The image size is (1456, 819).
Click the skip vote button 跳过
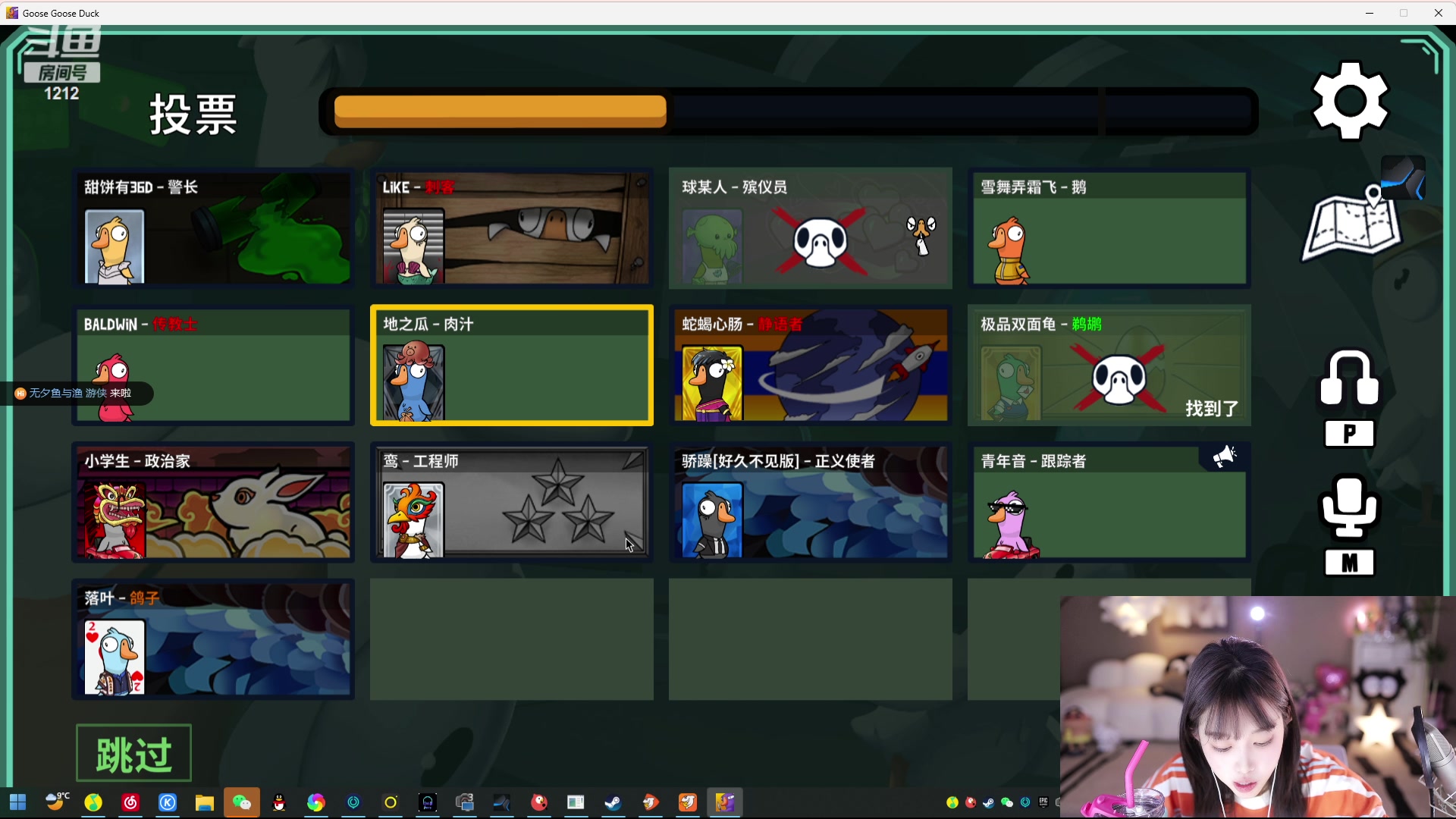(134, 754)
